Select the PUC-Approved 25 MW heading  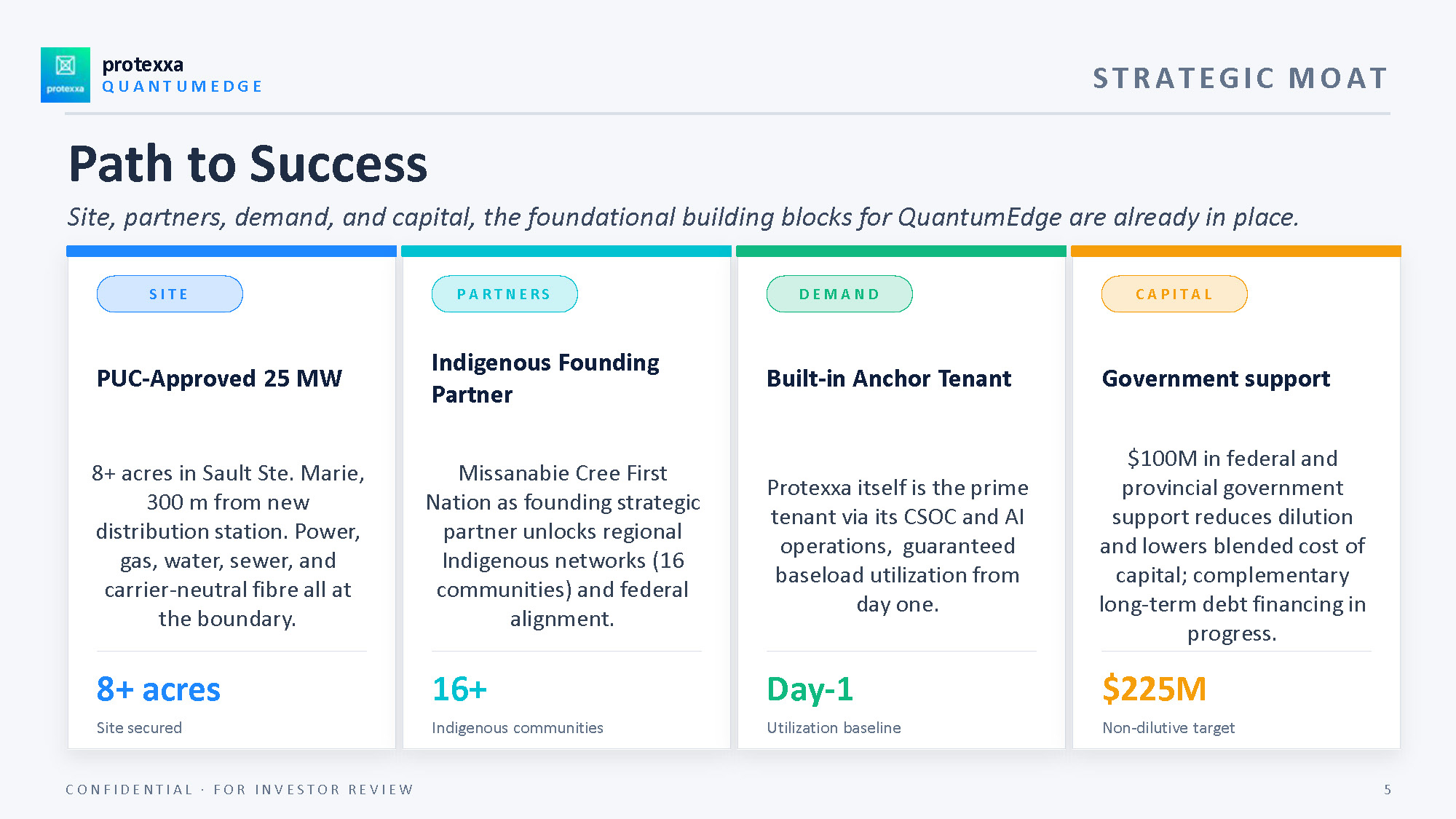click(x=219, y=379)
